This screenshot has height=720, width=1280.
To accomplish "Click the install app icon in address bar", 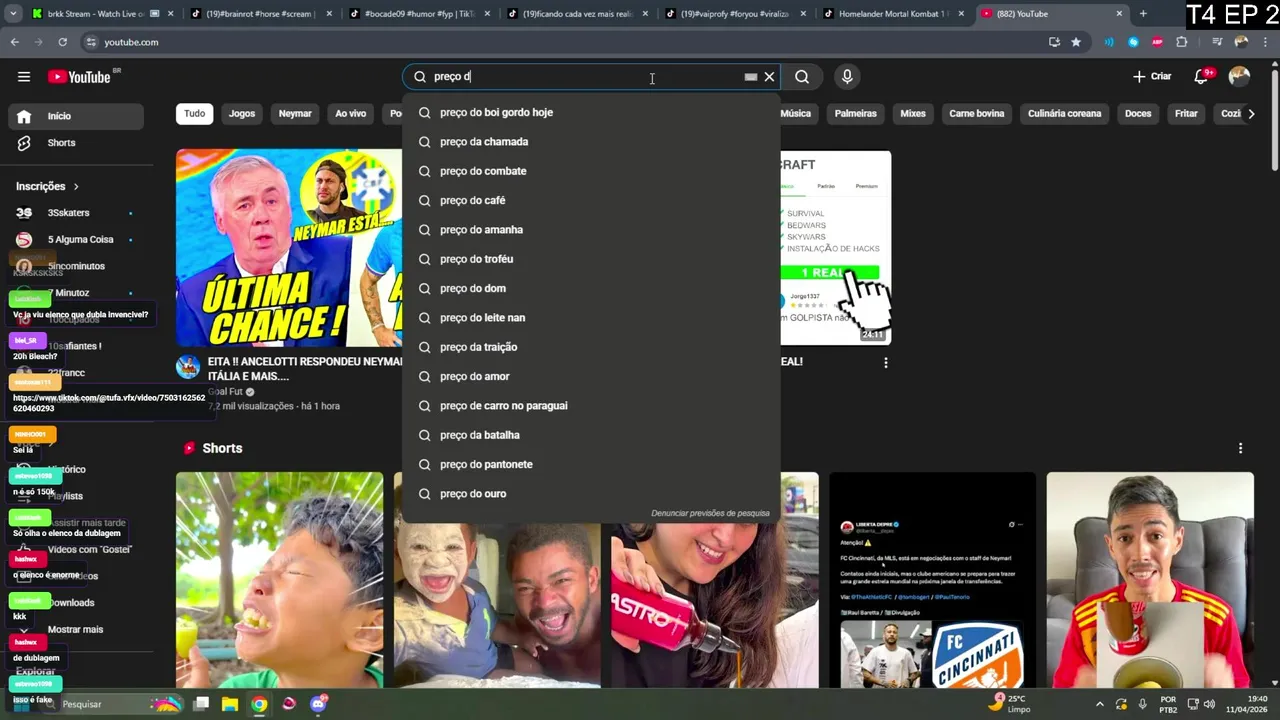I will [x=1054, y=42].
